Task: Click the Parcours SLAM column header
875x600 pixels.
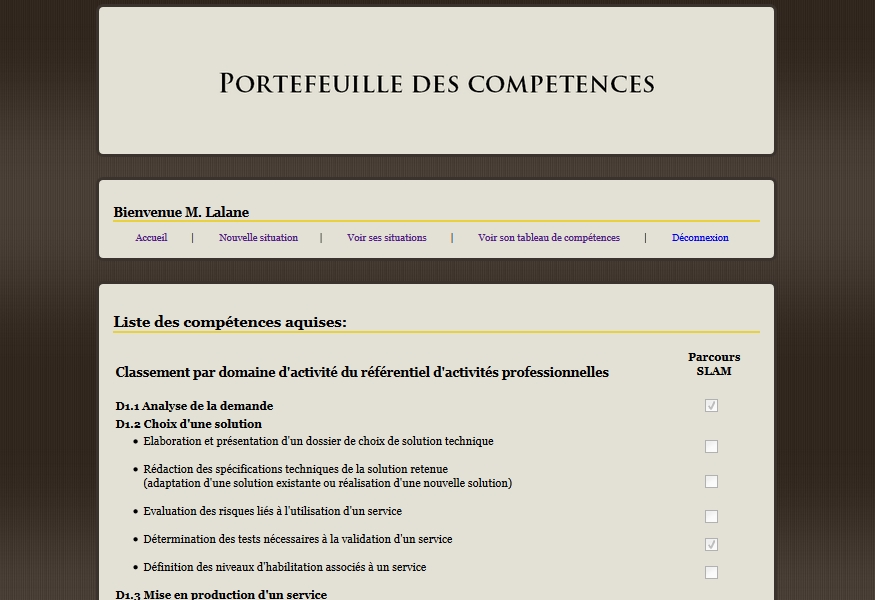Action: coord(714,364)
